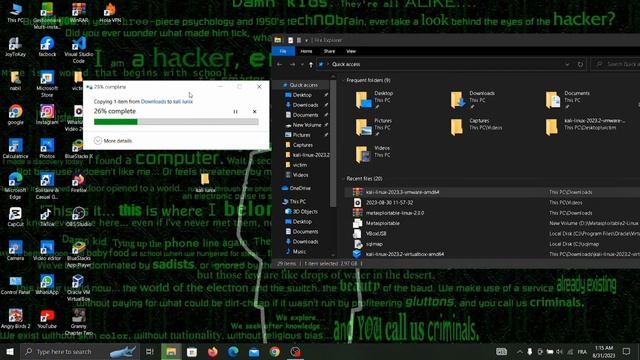Open the Downloads frequent folder
This screenshot has width=640, height=360.
(x=472, y=100)
